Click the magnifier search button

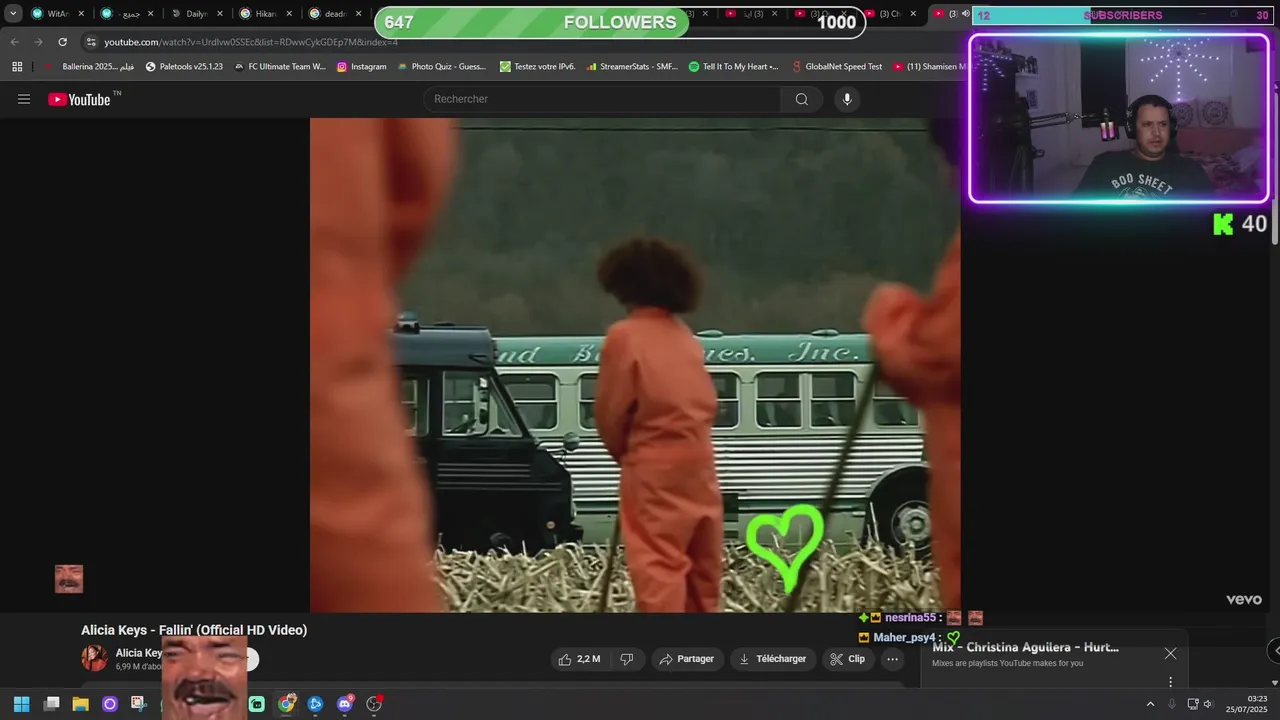[x=802, y=99]
